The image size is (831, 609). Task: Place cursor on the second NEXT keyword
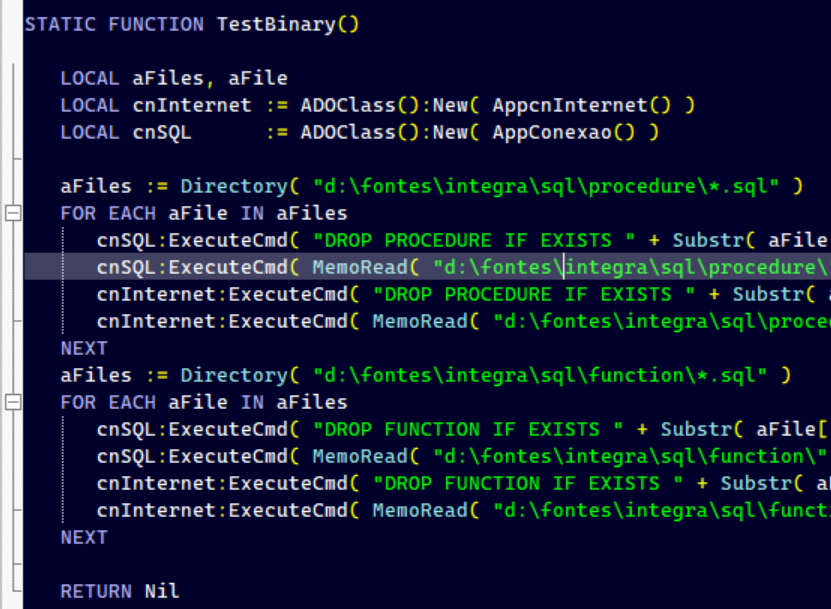pyautogui.click(x=84, y=537)
